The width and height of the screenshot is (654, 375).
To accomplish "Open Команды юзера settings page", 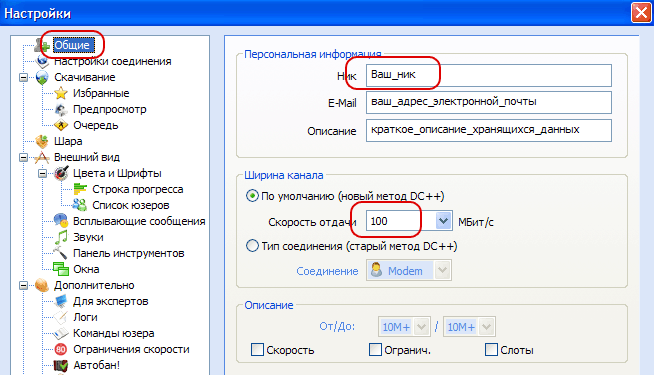I will click(114, 333).
